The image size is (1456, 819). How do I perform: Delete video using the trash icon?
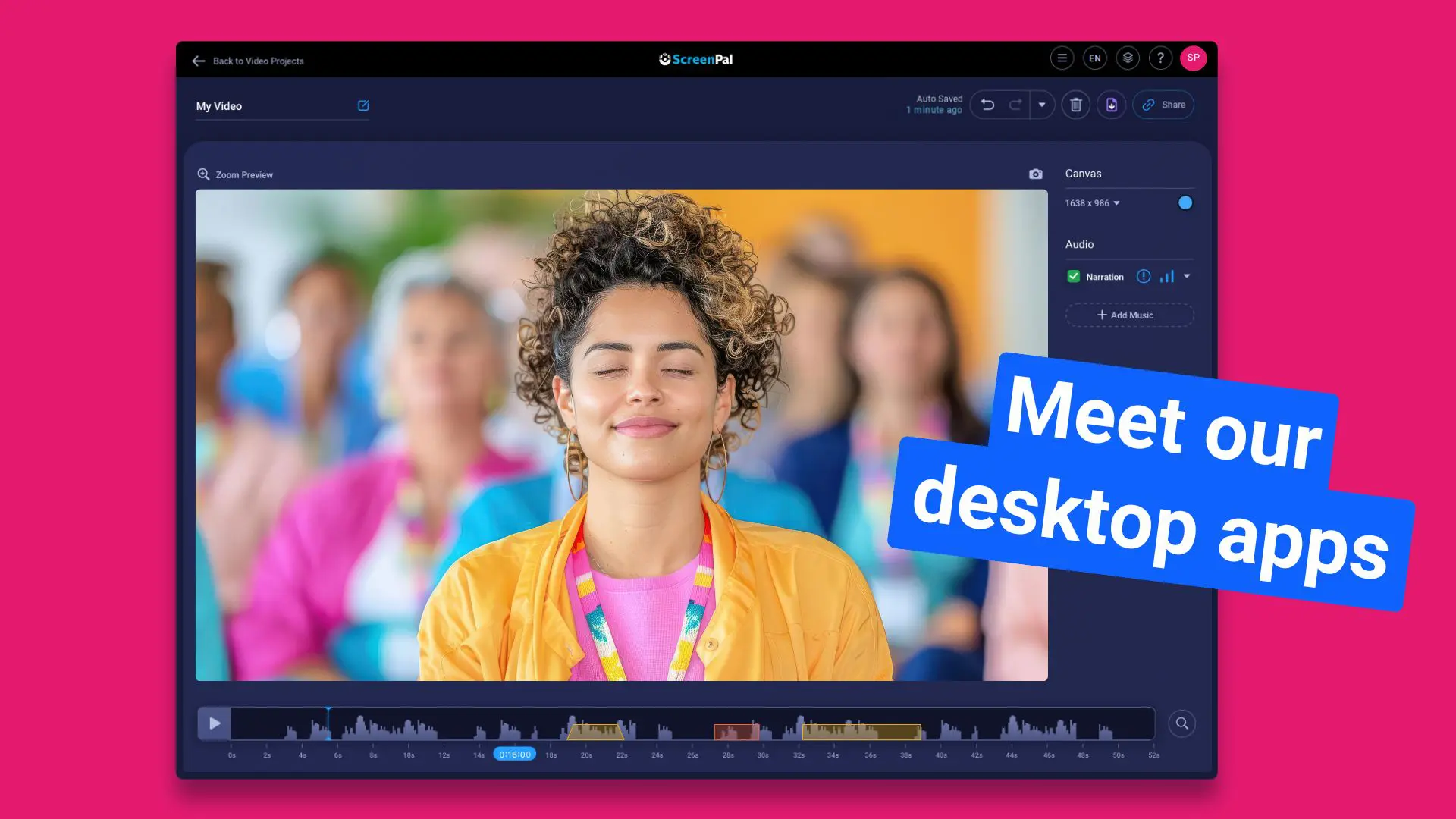[x=1075, y=105]
